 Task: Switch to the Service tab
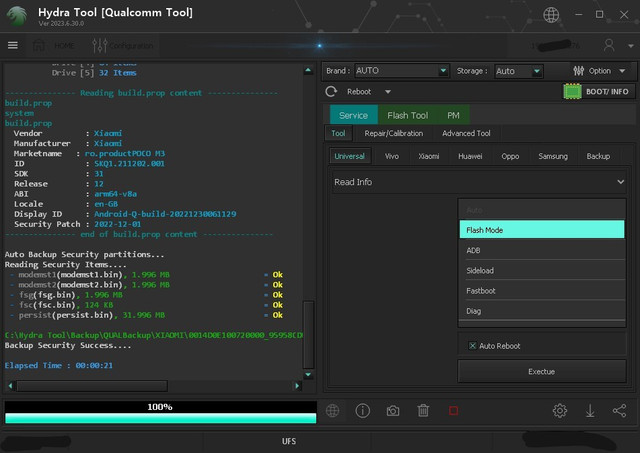click(353, 115)
